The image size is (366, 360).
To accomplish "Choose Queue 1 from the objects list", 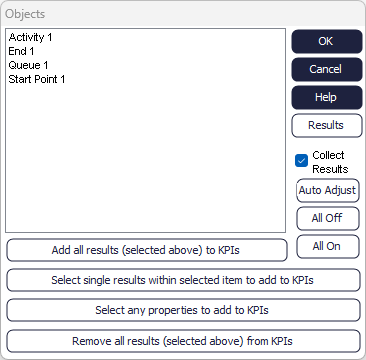I will coord(28,65).
